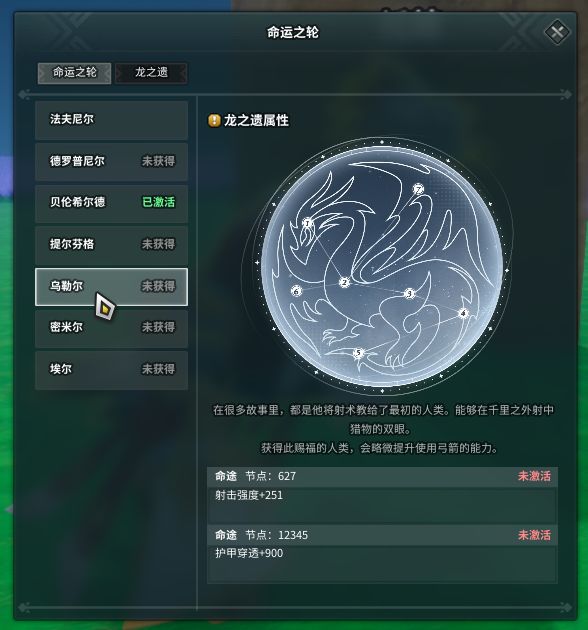This screenshot has height=630, width=588.
Task: Click the yellow exclamation info icon
Action: tap(214, 120)
